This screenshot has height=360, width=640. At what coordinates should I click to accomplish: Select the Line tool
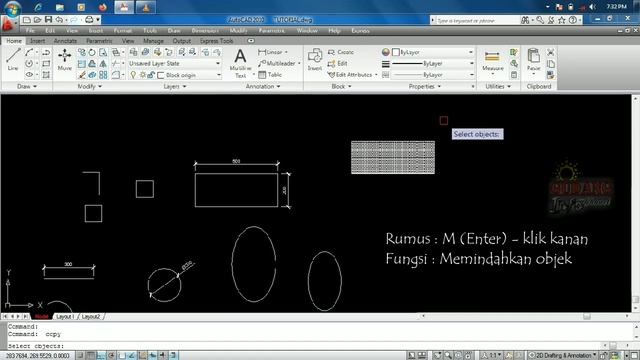13,59
